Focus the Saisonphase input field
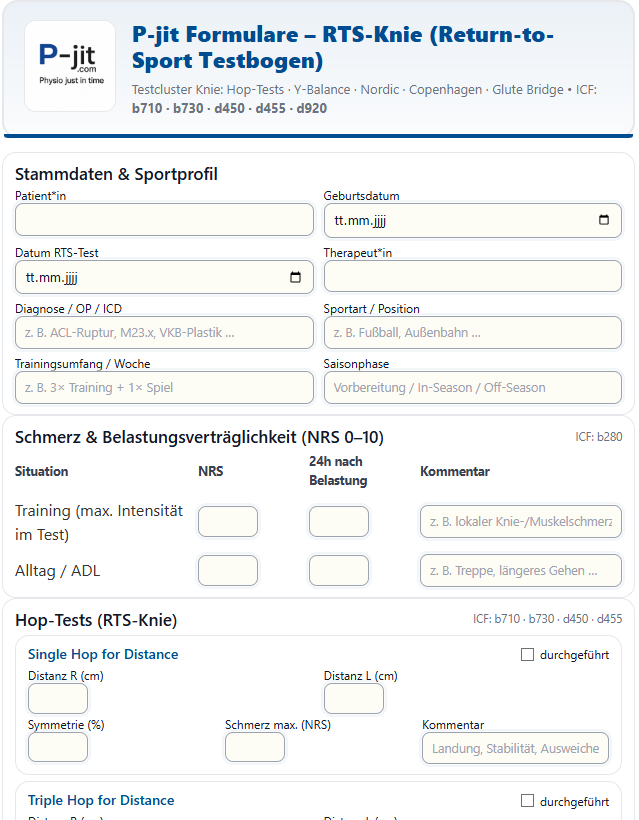639x820 pixels. [x=473, y=388]
